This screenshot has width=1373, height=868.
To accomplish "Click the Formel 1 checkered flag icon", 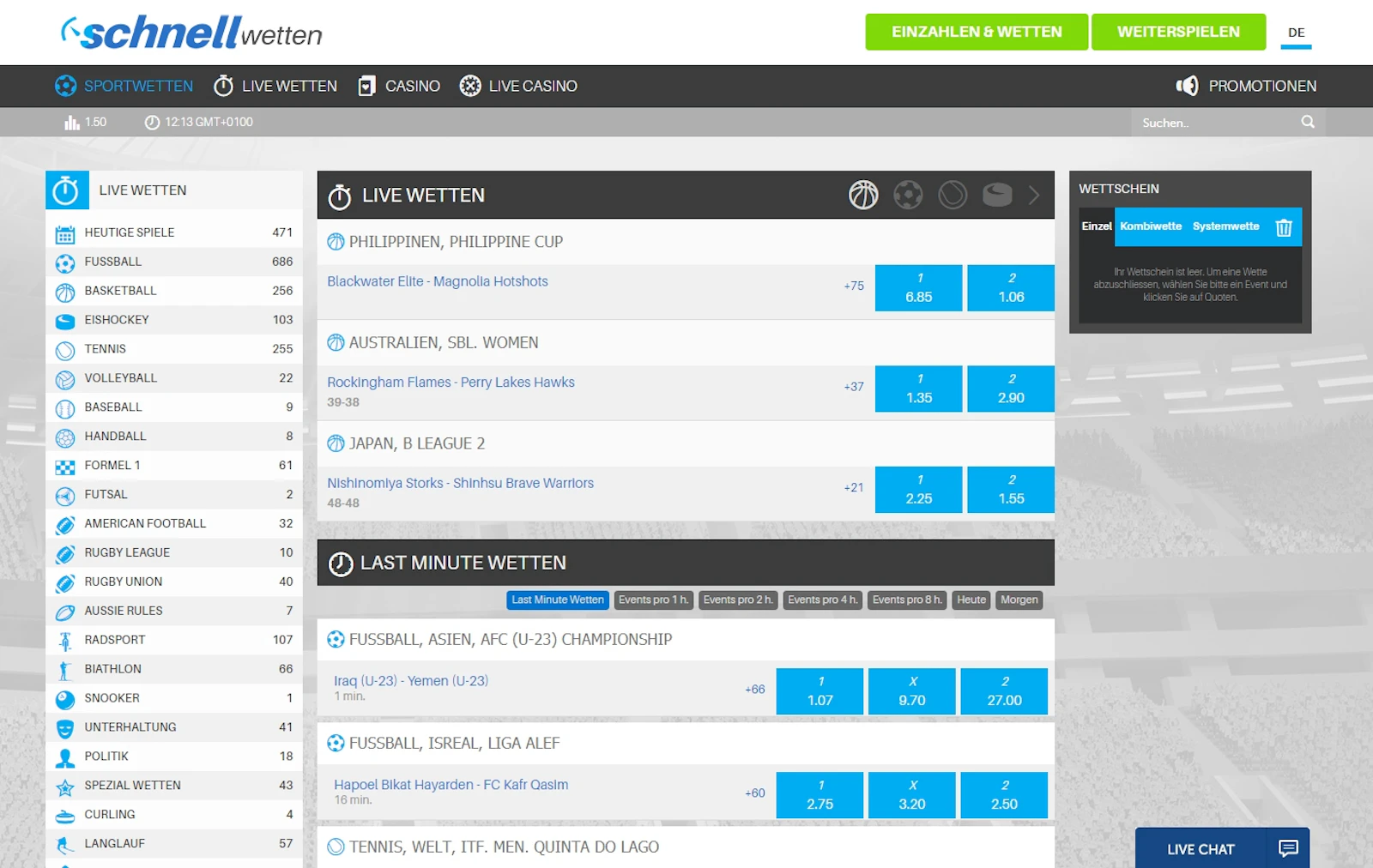I will 65,465.
